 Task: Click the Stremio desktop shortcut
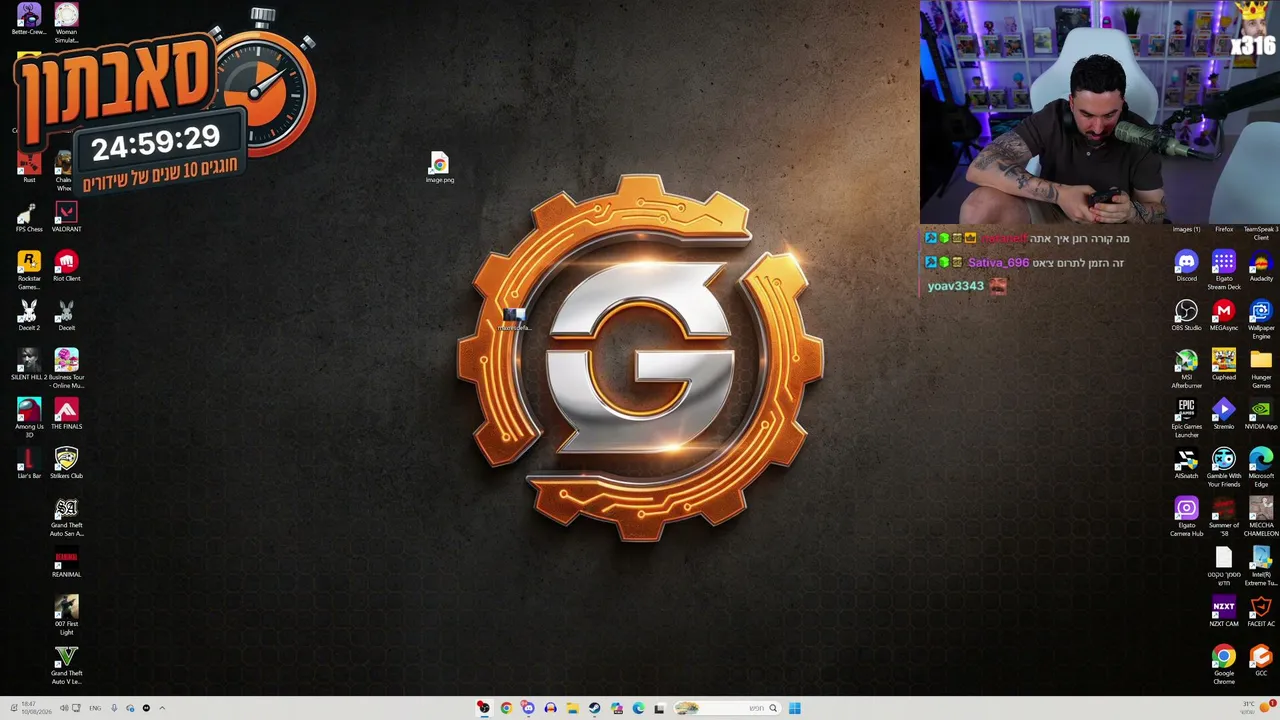[x=1224, y=413]
